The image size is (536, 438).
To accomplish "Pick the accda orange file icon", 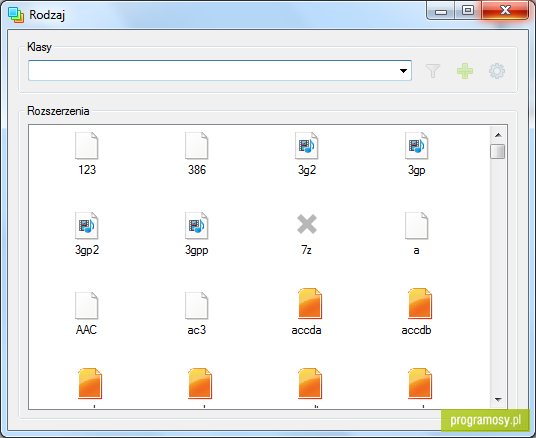I will 310,304.
